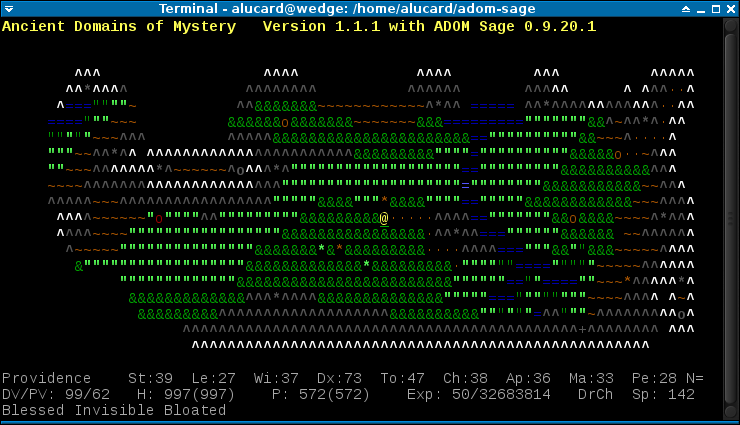Click the hit points 'H: 997(997)'
The height and width of the screenshot is (425, 740).
coord(185,394)
